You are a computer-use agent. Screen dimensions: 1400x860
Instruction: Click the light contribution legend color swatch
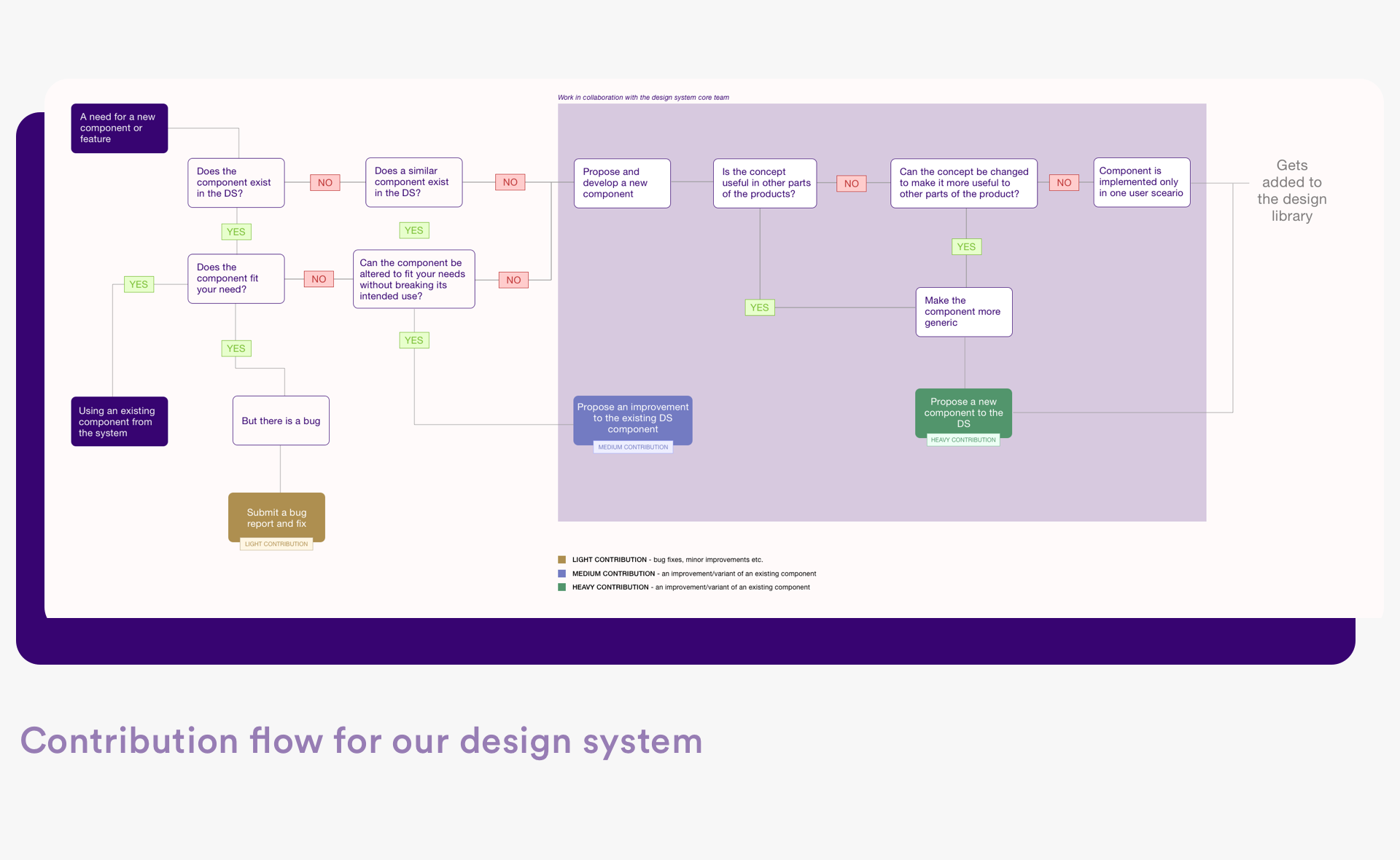tap(561, 560)
